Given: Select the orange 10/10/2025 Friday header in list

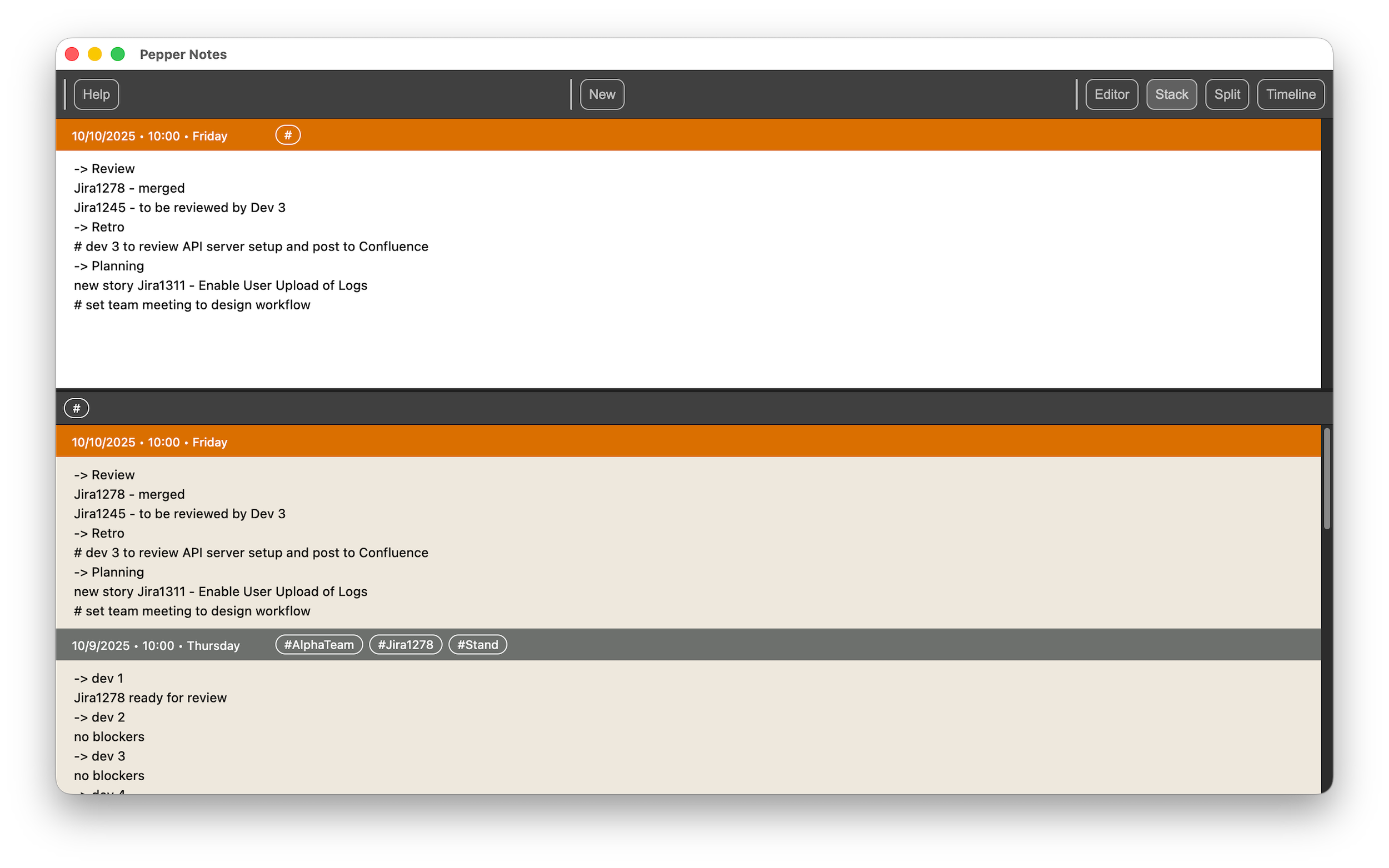Looking at the screenshot, I should coord(149,442).
